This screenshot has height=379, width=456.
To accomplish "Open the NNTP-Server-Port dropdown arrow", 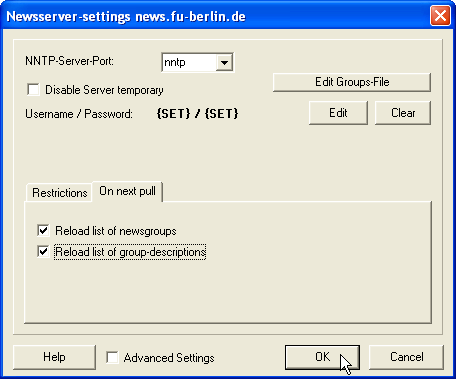I will 224,62.
